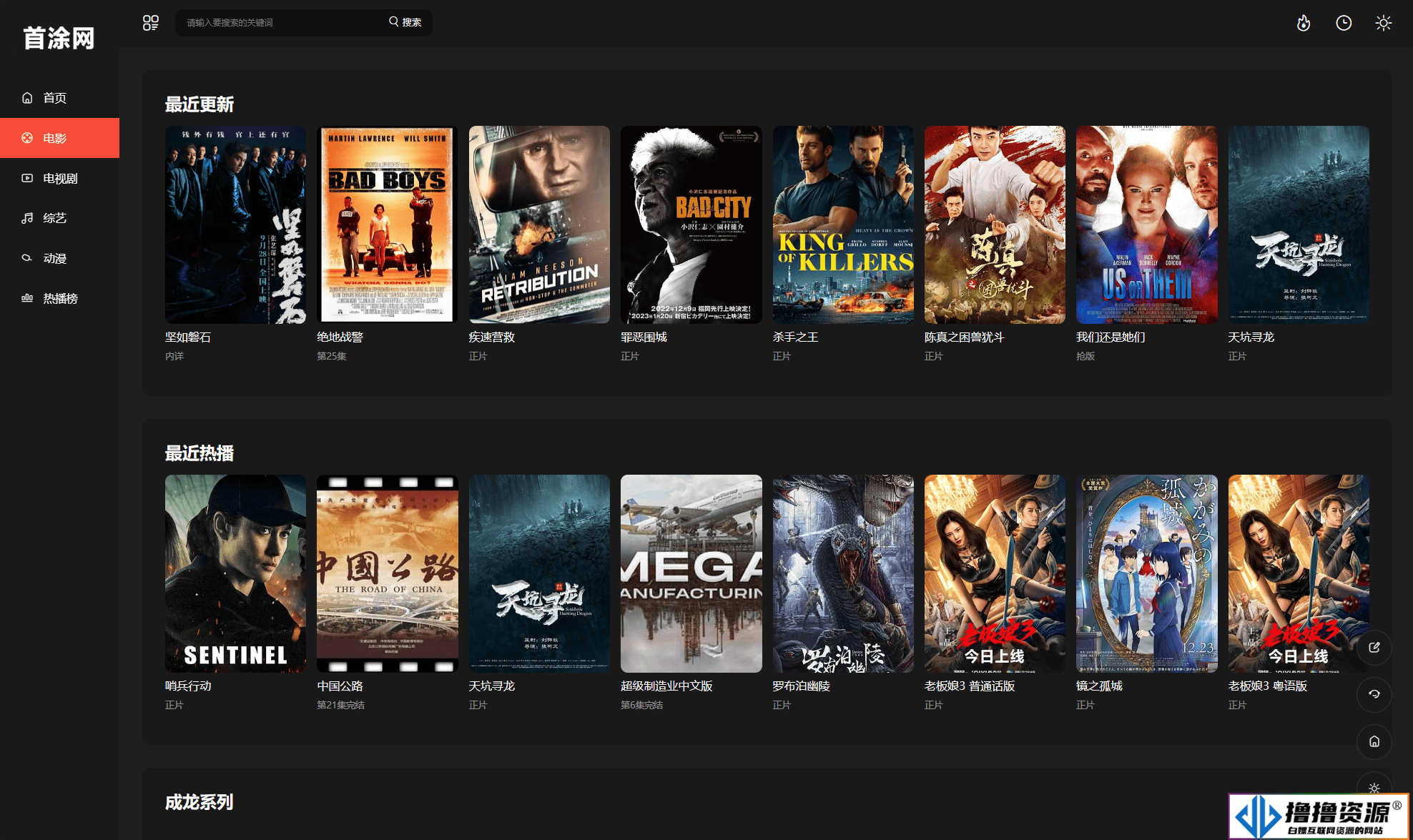This screenshot has height=840, width=1413.
Task: Click the 疾速营救 title link
Action: [492, 337]
